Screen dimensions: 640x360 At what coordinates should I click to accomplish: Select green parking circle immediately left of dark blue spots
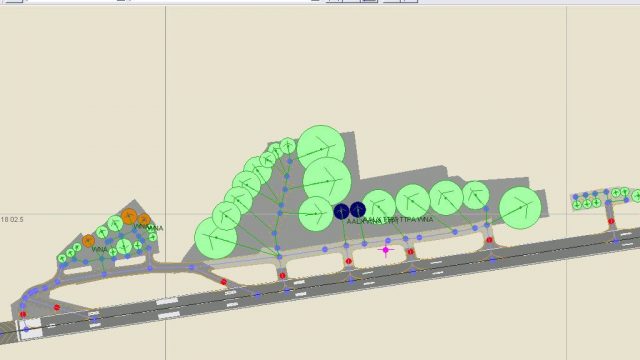(x=316, y=214)
